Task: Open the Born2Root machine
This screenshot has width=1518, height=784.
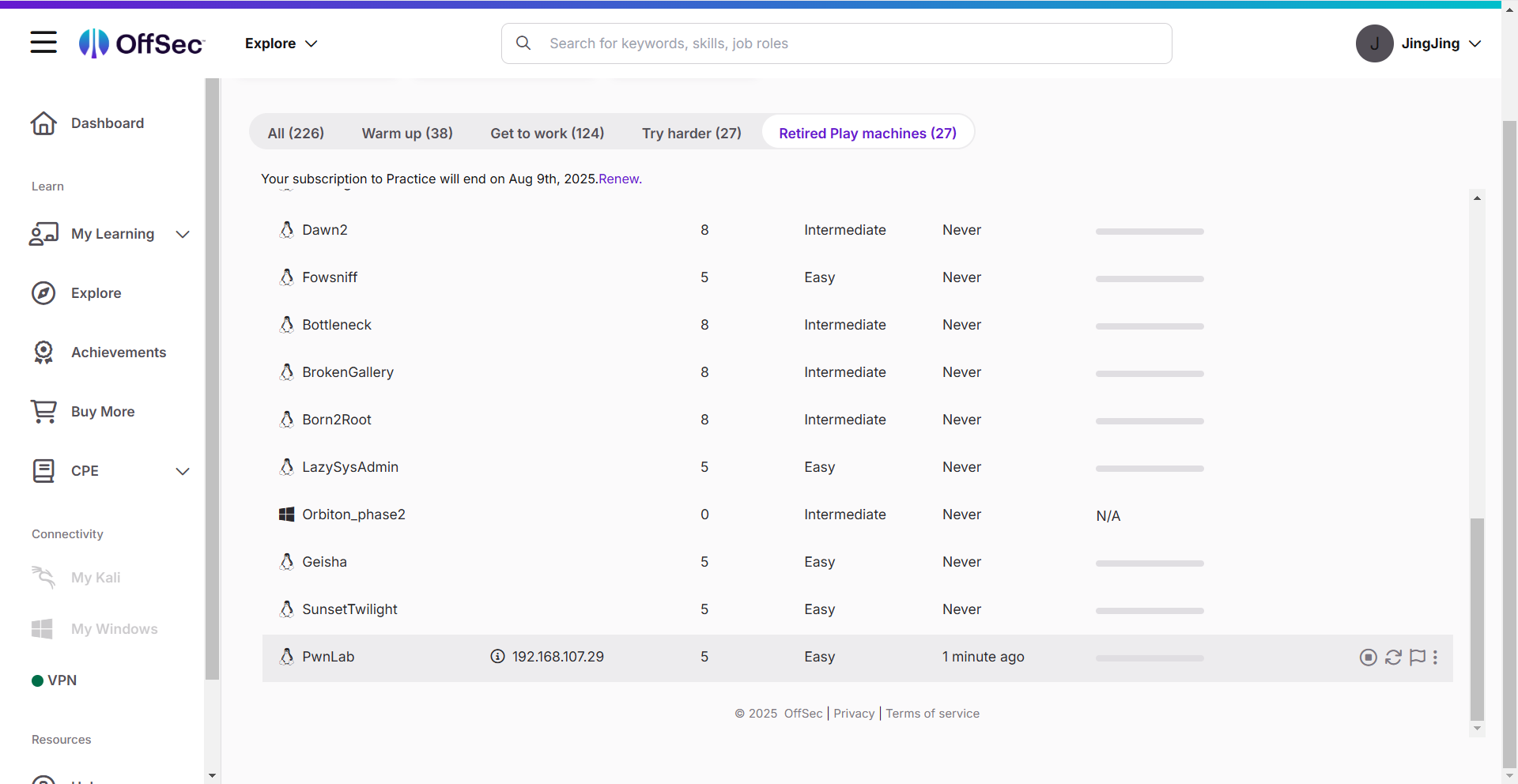Action: tap(337, 420)
